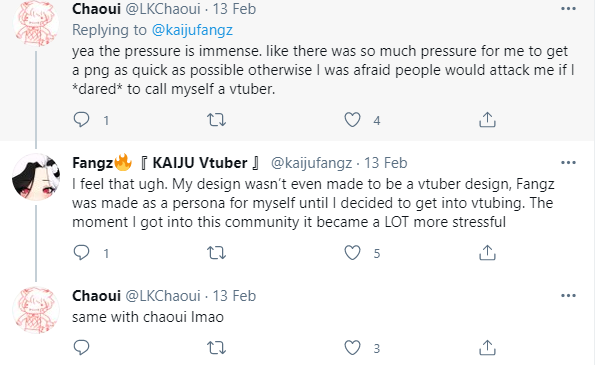This screenshot has width=600, height=365.
Task: Retweet Chaoui's tweet about getting a png
Action: tap(217, 120)
